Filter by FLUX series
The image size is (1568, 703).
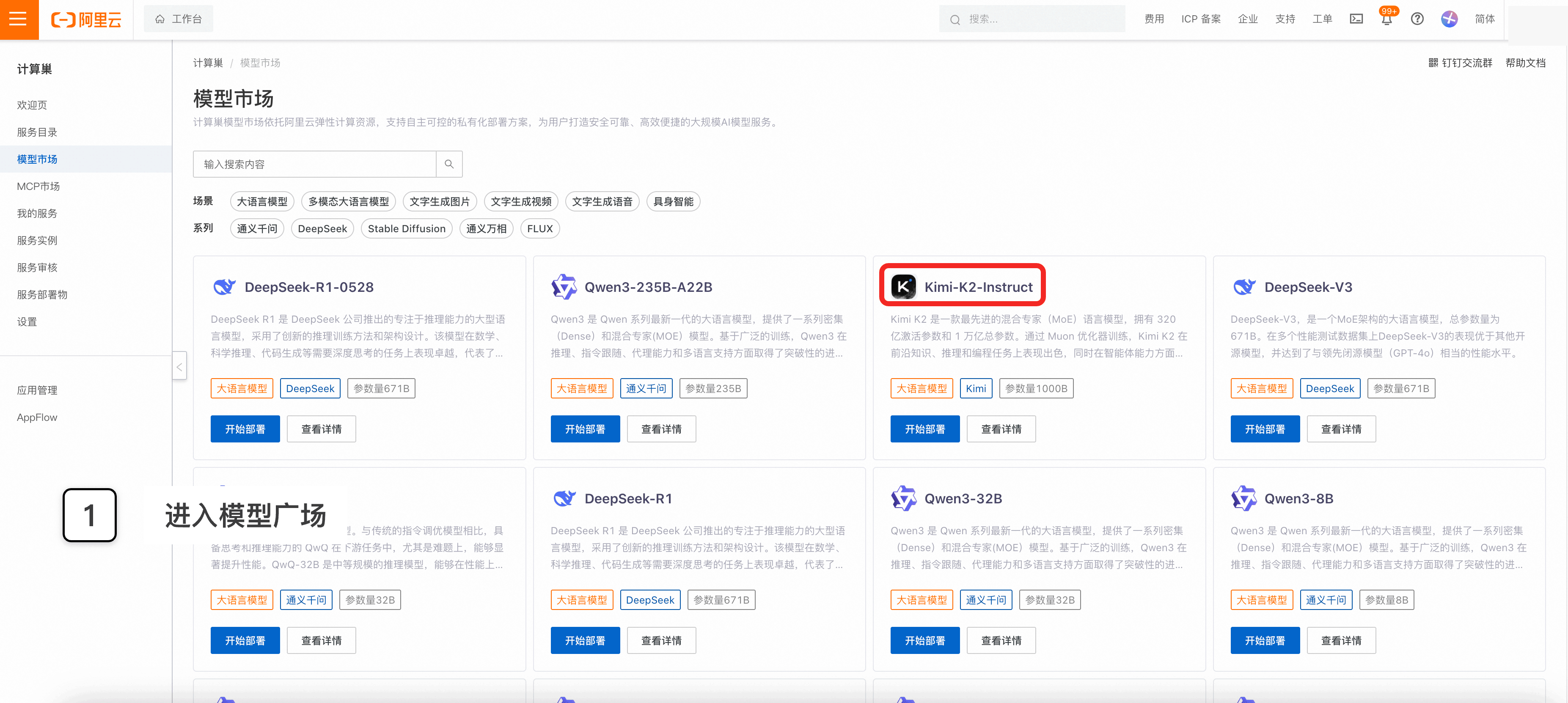pyautogui.click(x=540, y=229)
